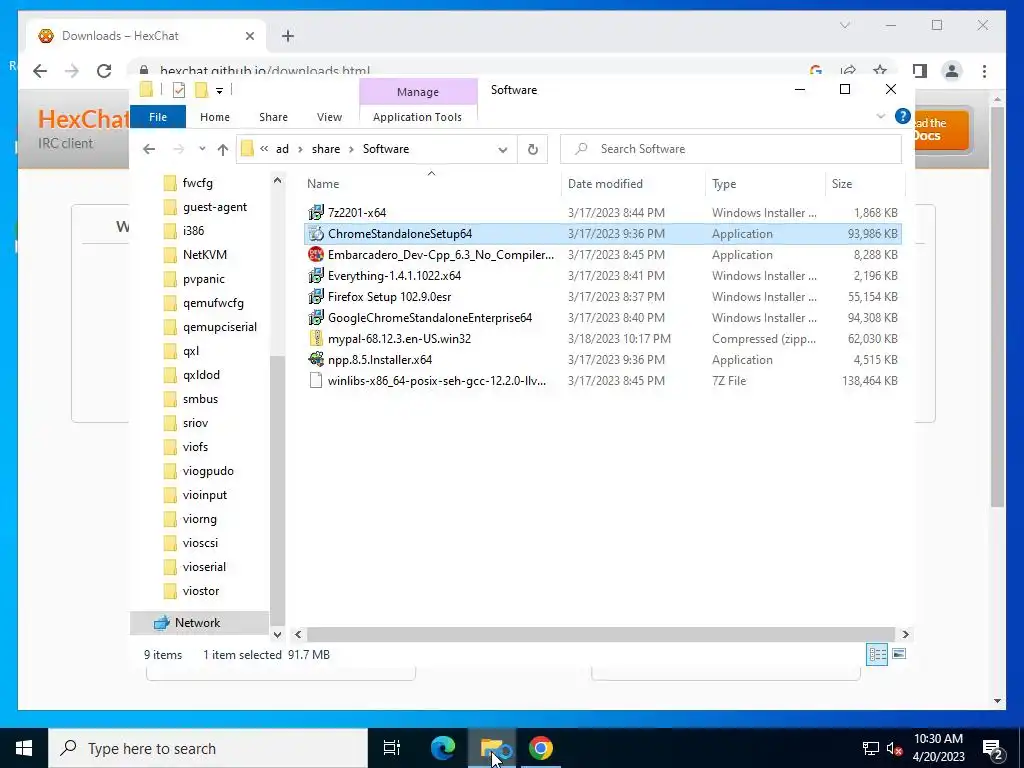The image size is (1024, 768).
Task: Customize Quick Access Toolbar dropdown arrow
Action: click(219, 91)
